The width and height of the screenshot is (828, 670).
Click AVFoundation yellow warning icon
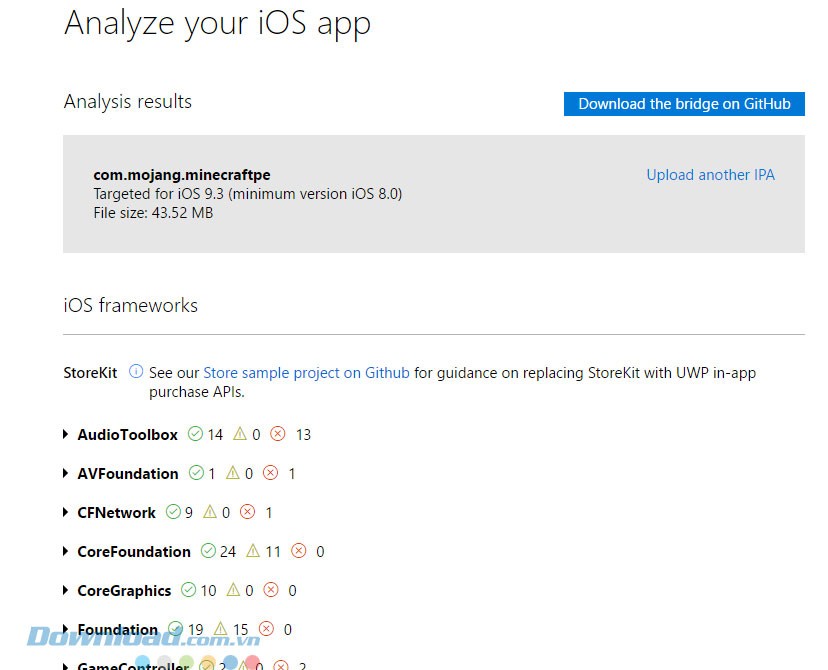click(233, 473)
